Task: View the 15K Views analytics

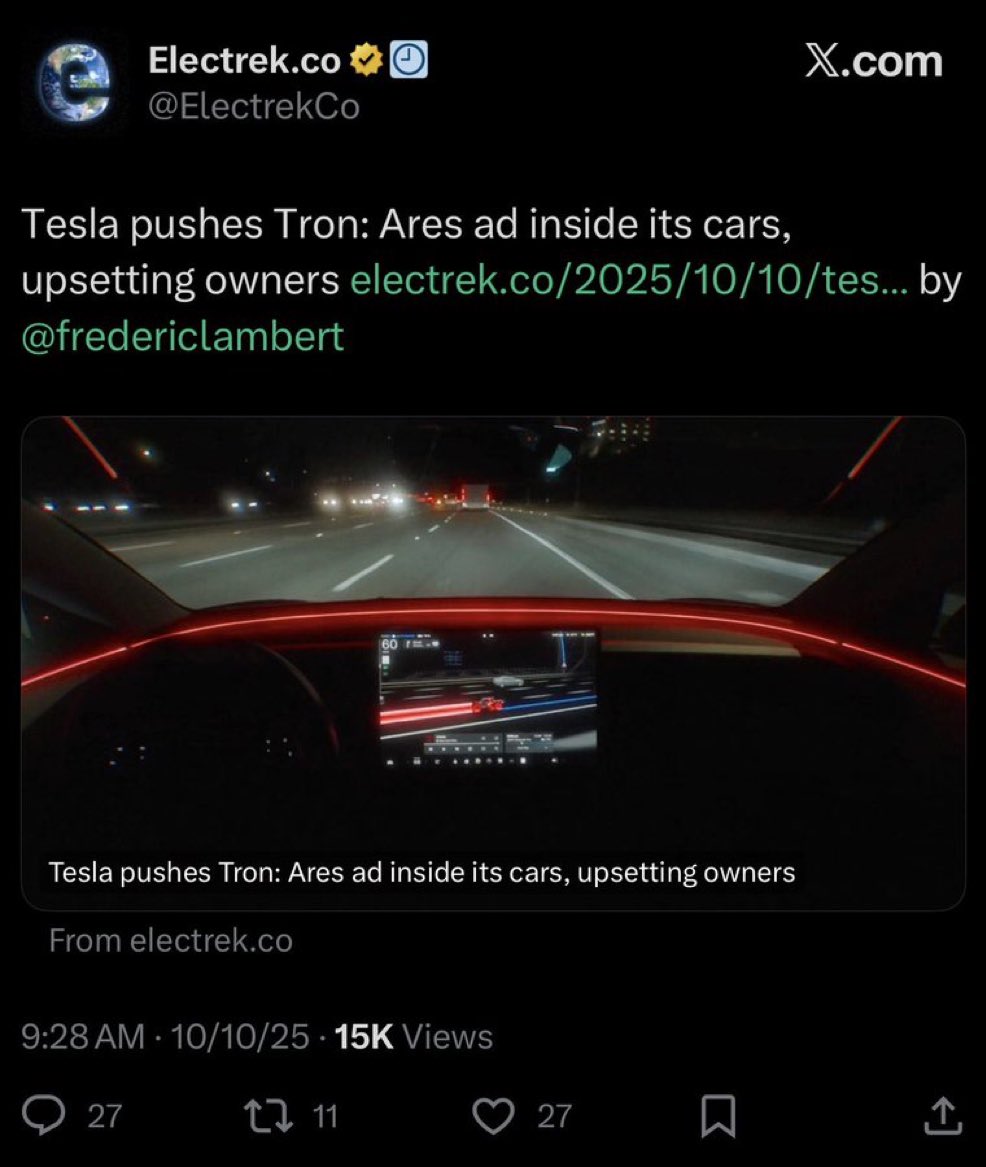Action: coord(414,1036)
